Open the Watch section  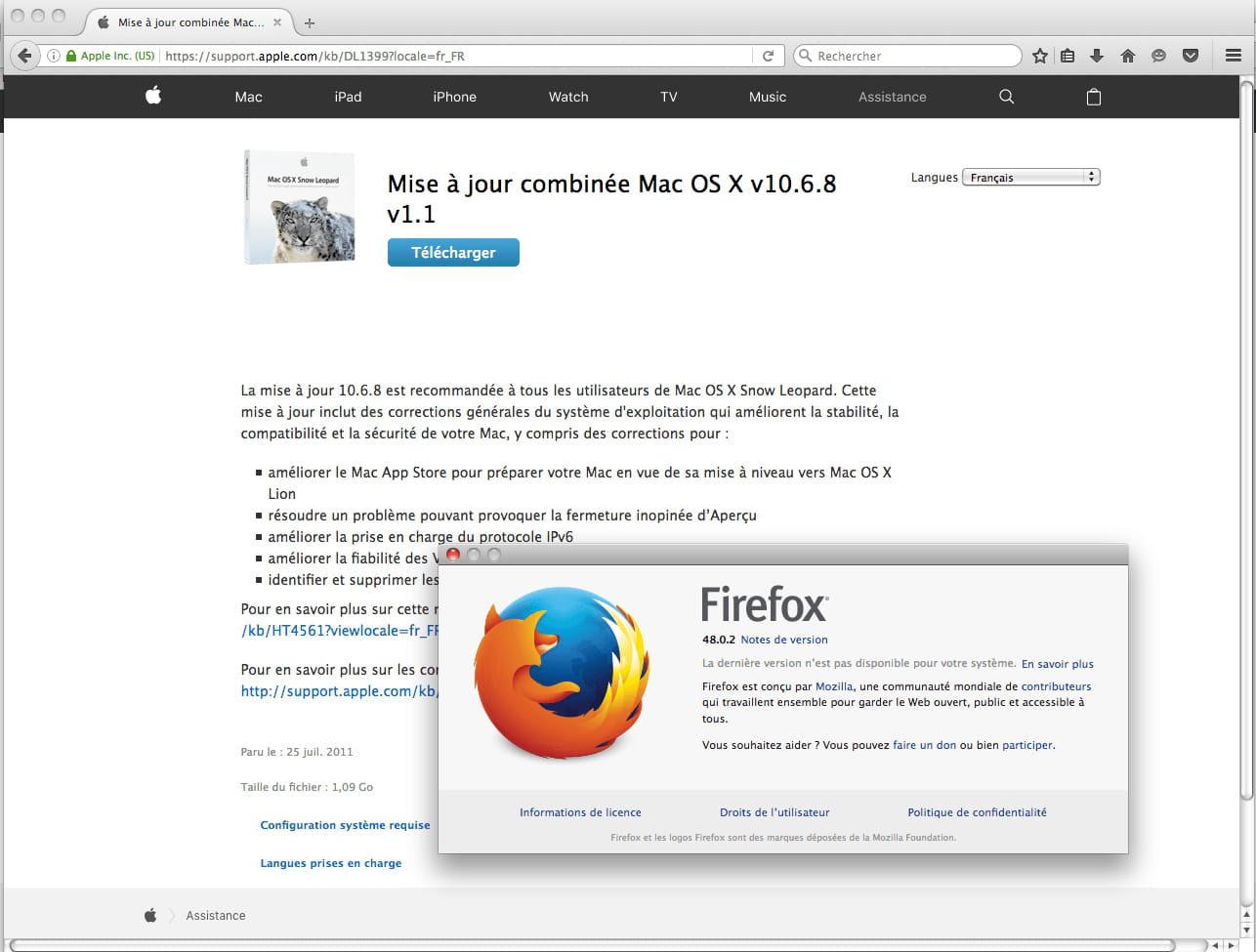pyautogui.click(x=568, y=97)
